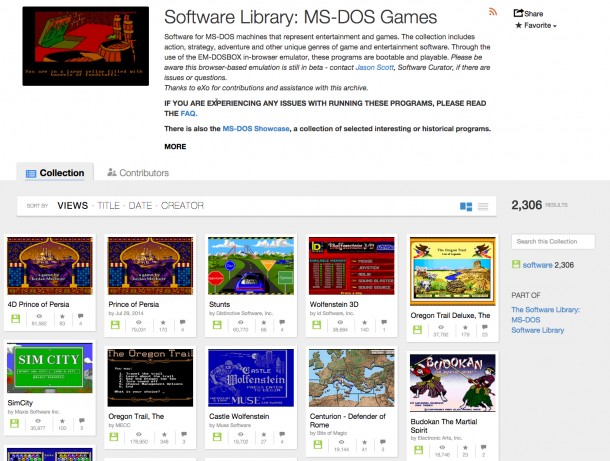Open the Budokan thumbnail image
This screenshot has height=461, width=610.
(x=453, y=383)
